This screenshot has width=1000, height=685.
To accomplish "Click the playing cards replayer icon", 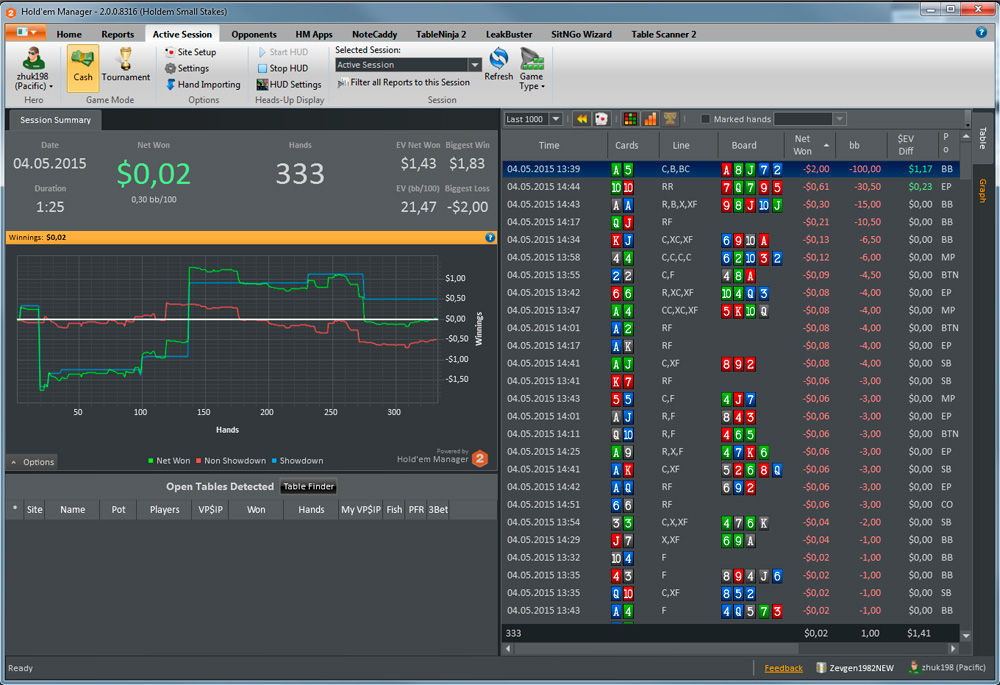I will 601,119.
